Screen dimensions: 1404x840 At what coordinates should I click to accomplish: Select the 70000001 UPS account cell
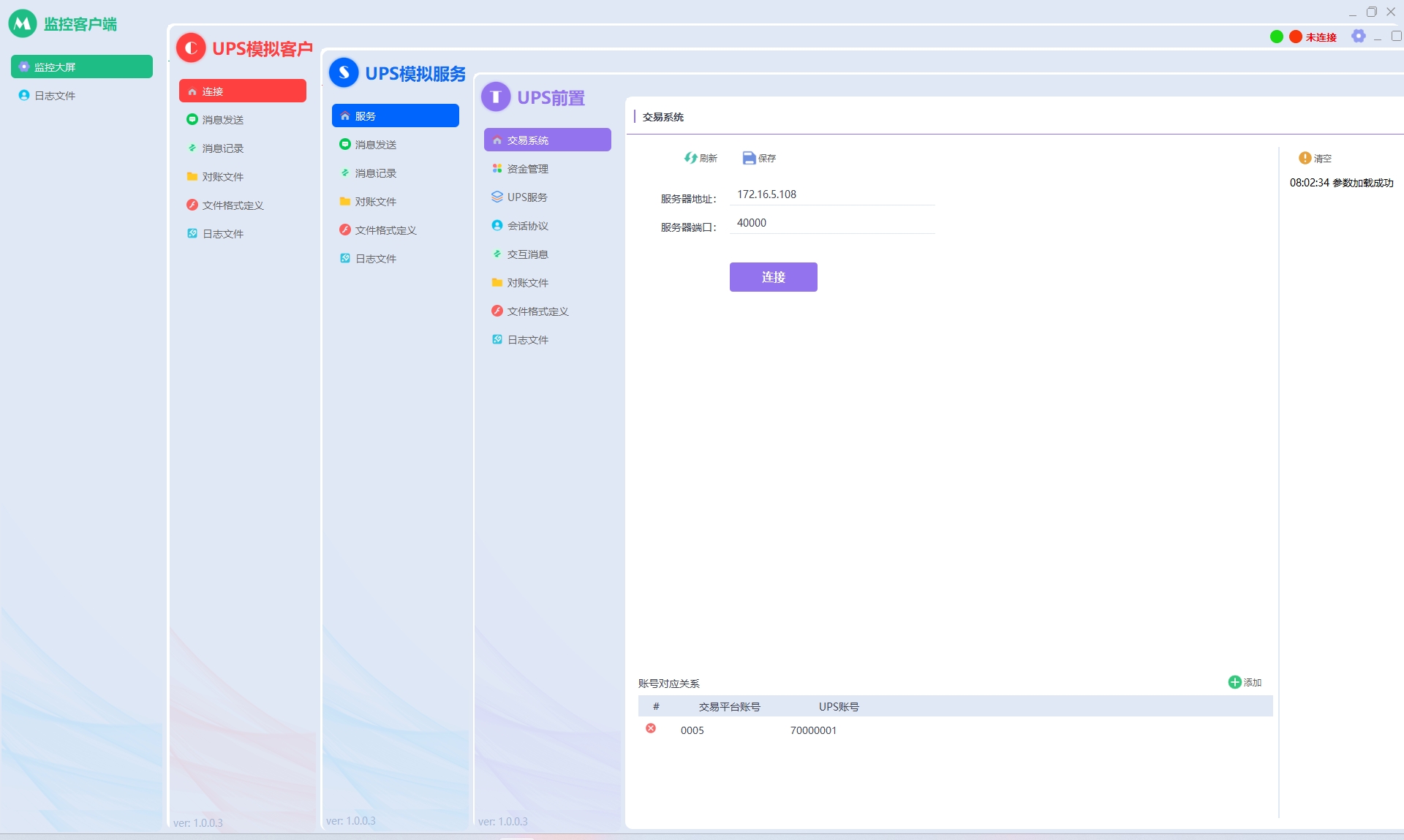[813, 730]
